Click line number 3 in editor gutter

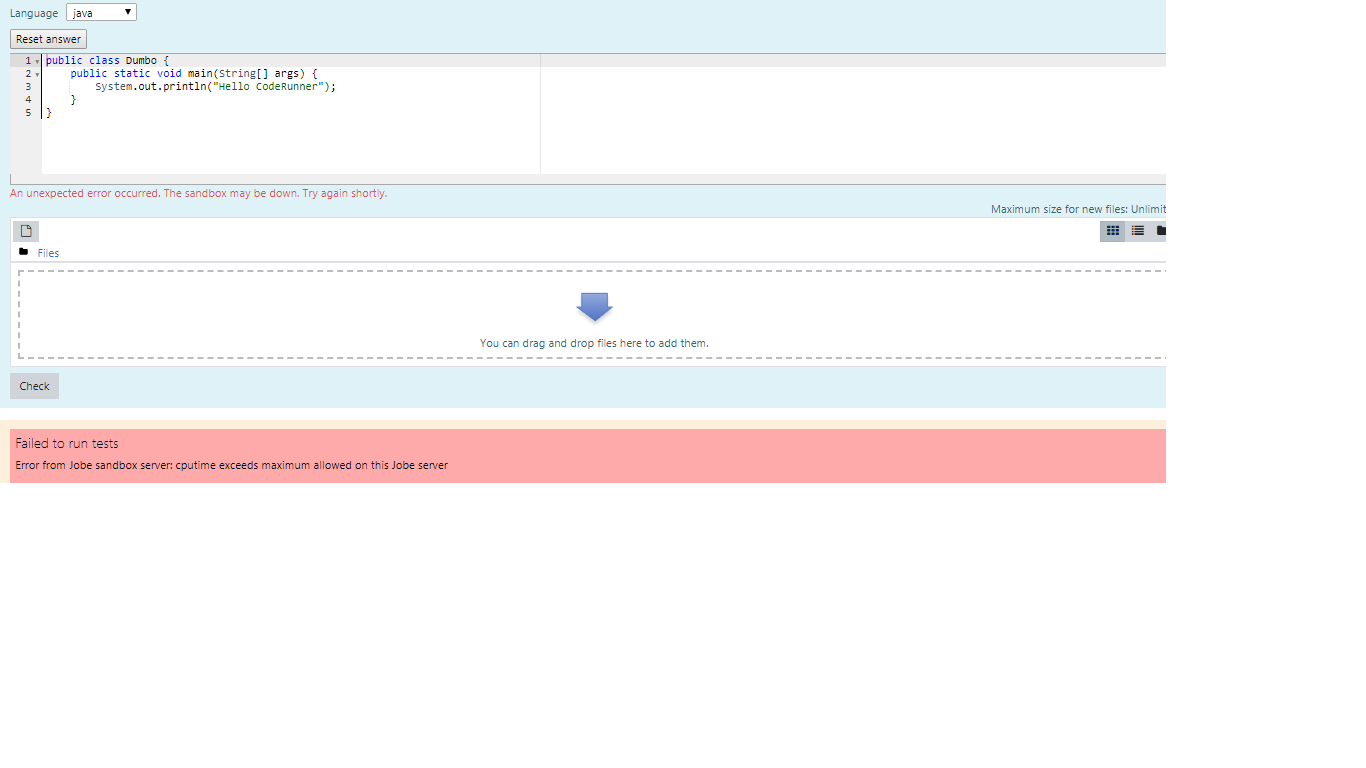pyautogui.click(x=28, y=87)
